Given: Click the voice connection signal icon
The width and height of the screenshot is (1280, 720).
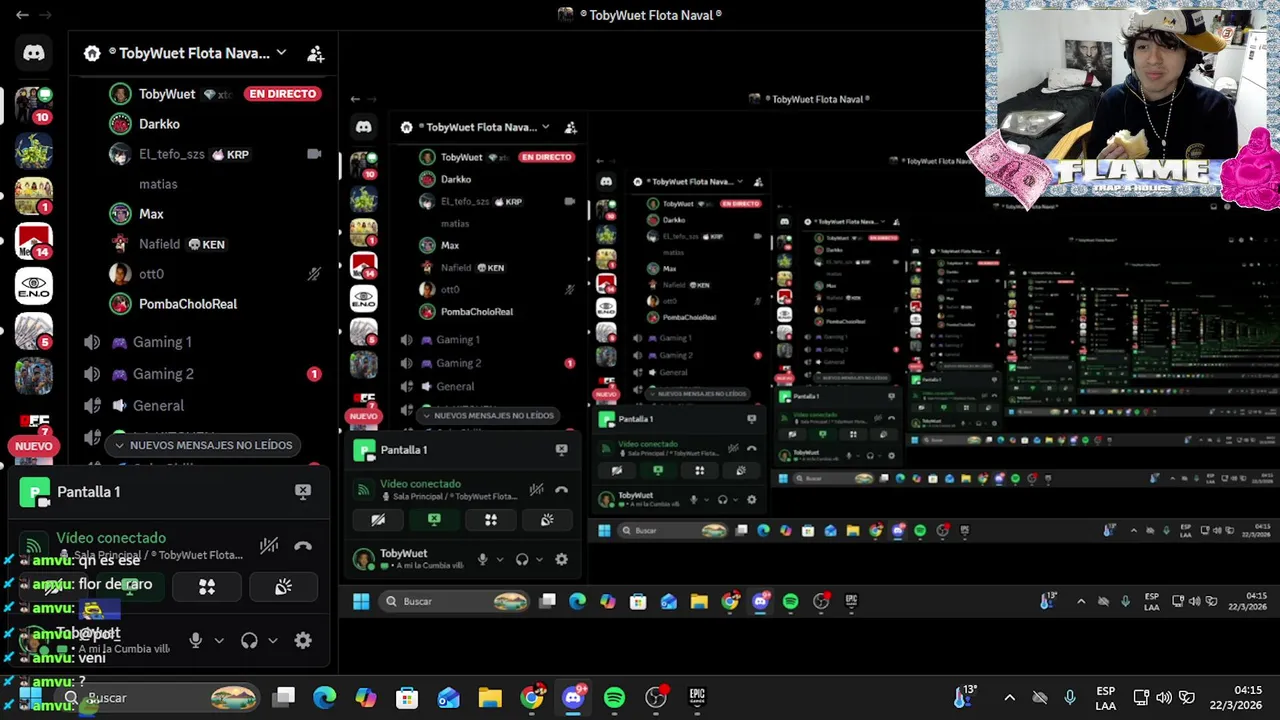Looking at the screenshot, I should tap(34, 546).
